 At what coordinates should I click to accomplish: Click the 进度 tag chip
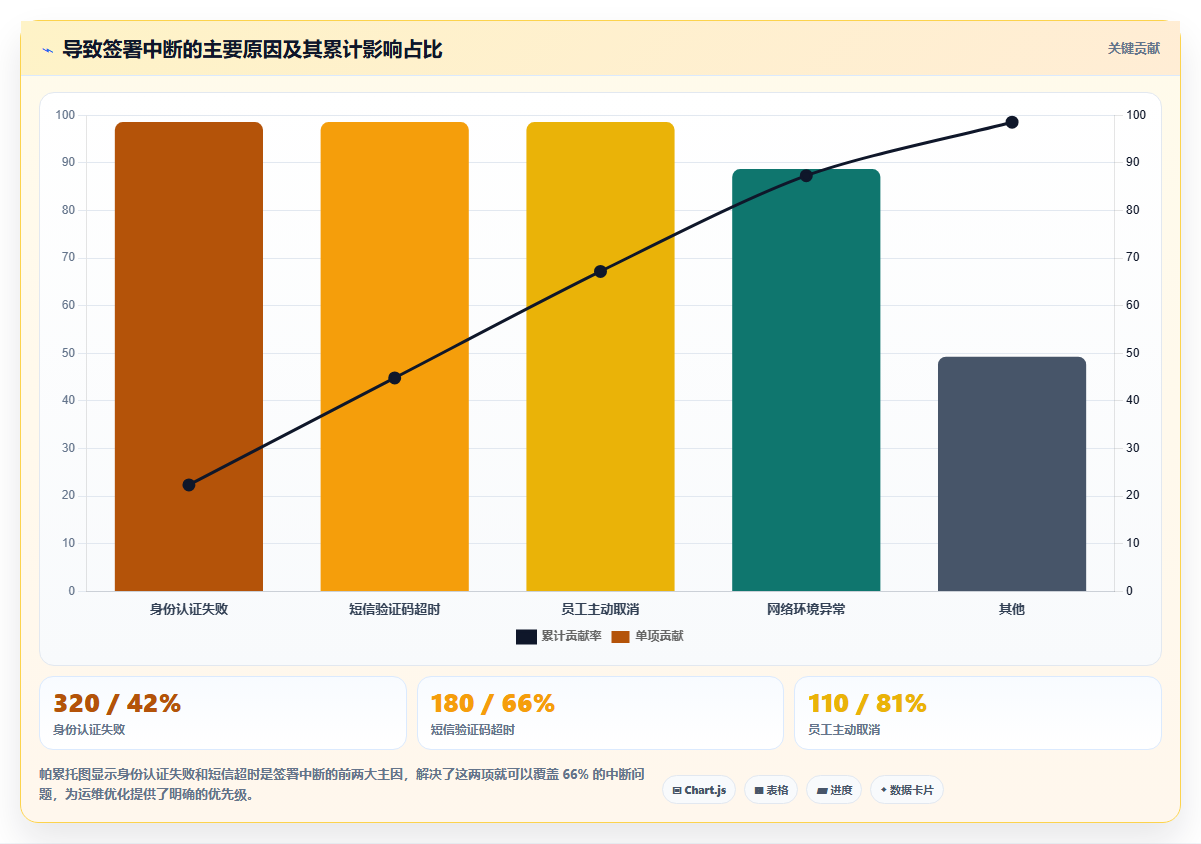coord(834,790)
